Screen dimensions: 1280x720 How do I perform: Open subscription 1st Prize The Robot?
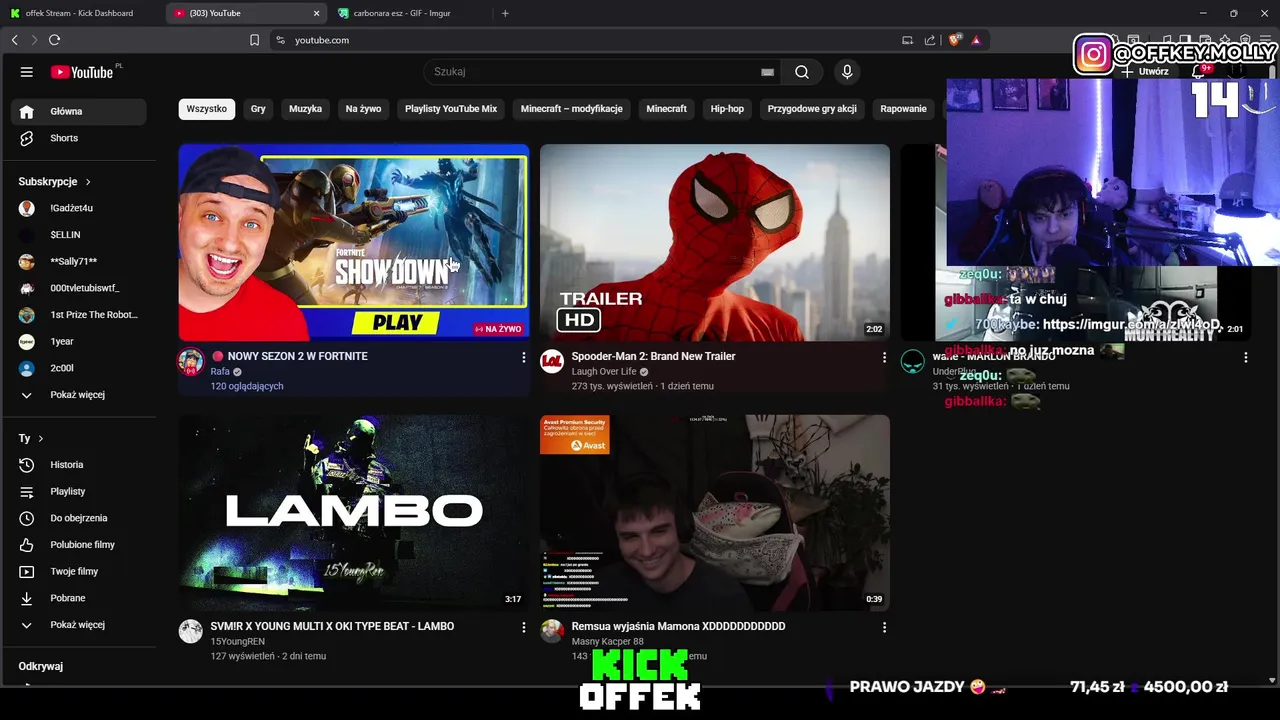point(78,315)
